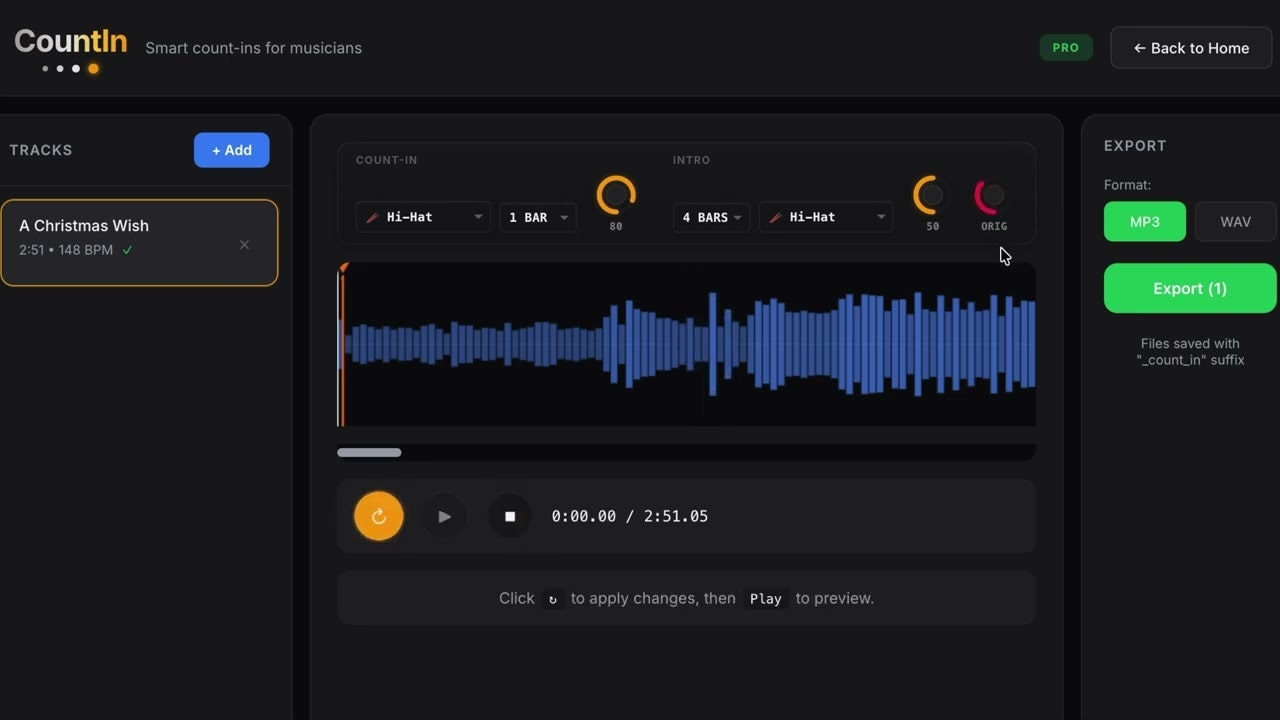Click the refresh icon in the hint text
The height and width of the screenshot is (720, 1280).
pos(553,599)
